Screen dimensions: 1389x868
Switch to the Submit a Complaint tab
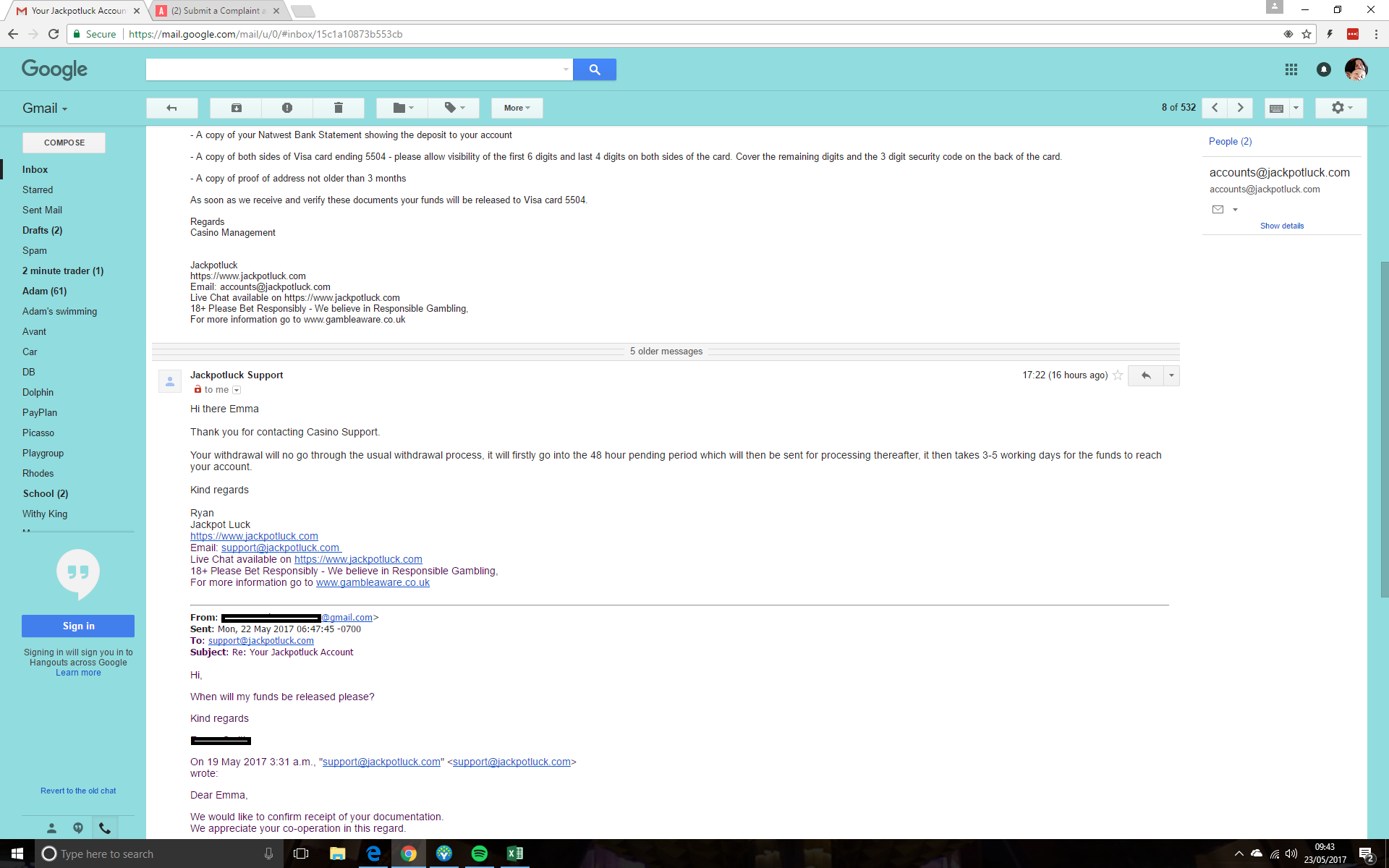217,11
